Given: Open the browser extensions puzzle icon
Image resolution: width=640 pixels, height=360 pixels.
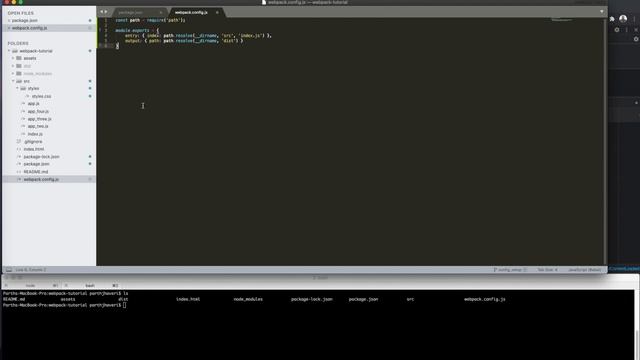Looking at the screenshot, I should click(612, 19).
